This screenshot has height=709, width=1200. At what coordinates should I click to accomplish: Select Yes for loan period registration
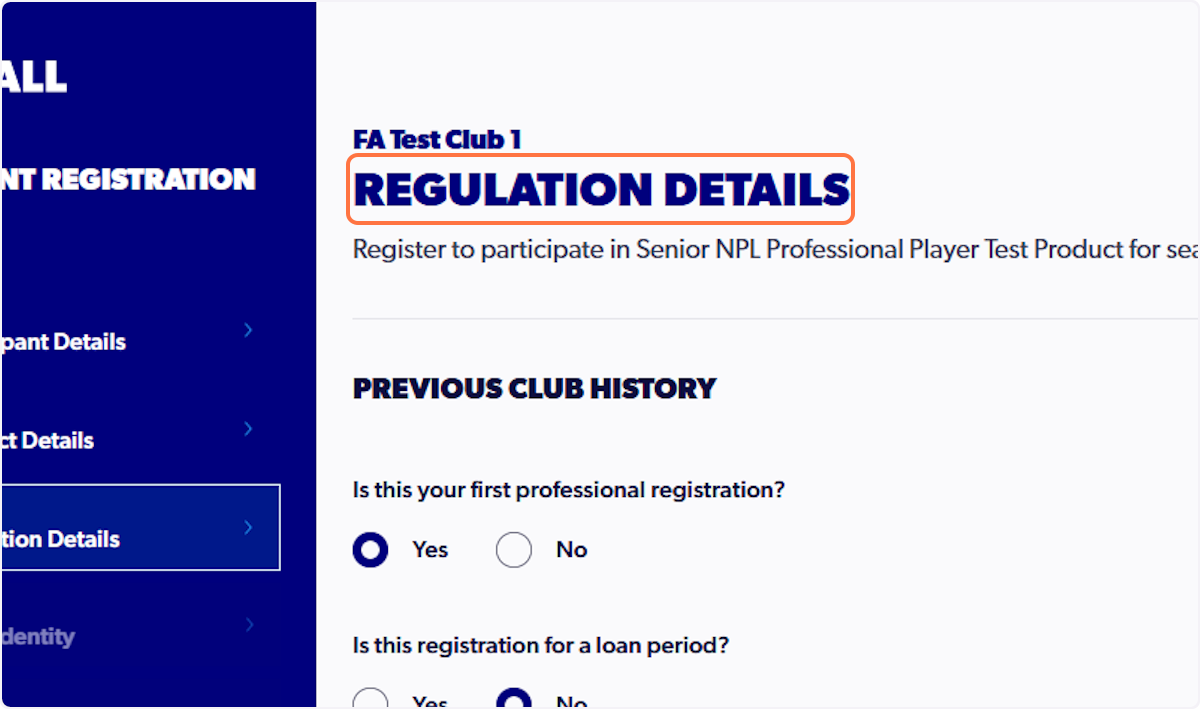(371, 700)
